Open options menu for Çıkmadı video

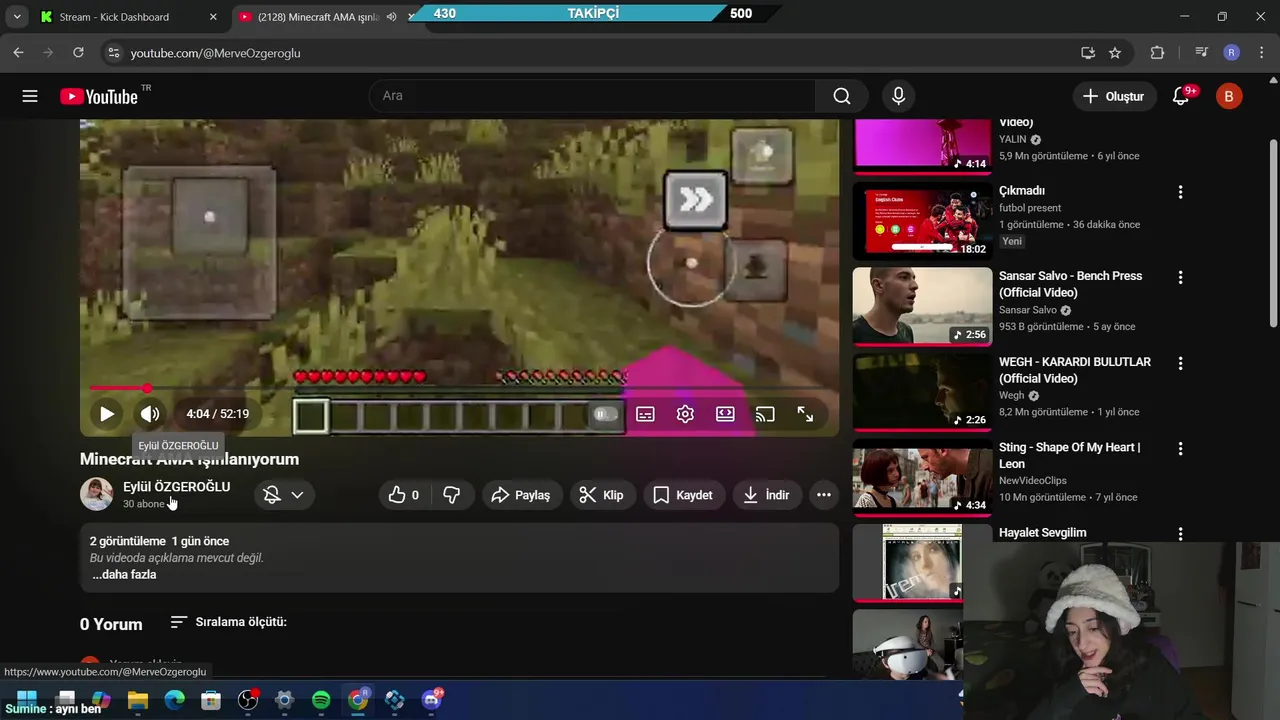(x=1180, y=192)
